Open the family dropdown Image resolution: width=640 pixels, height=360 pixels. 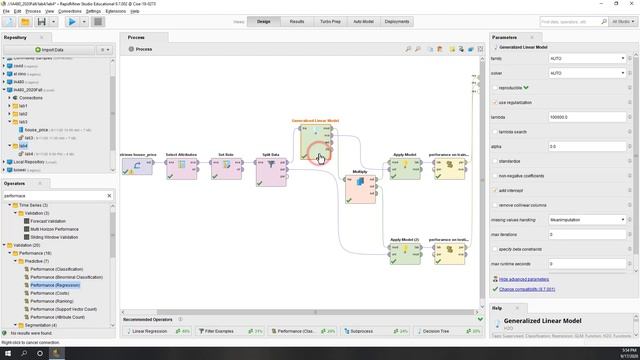(x=587, y=58)
